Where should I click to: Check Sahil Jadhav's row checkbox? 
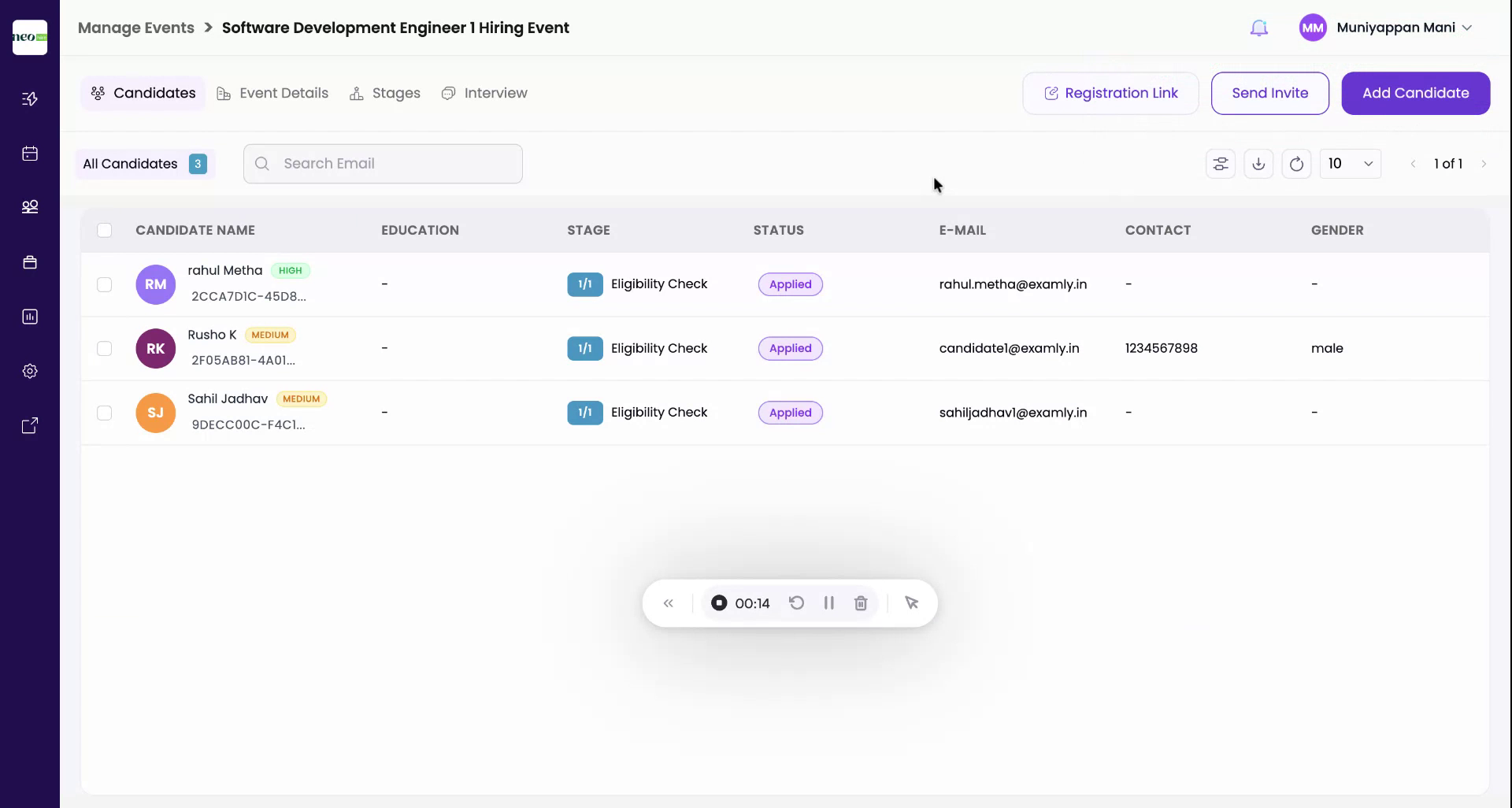(x=105, y=413)
